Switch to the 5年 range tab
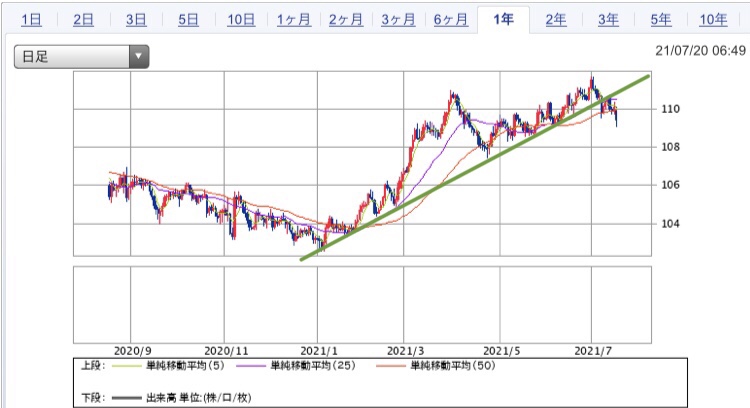 click(661, 20)
